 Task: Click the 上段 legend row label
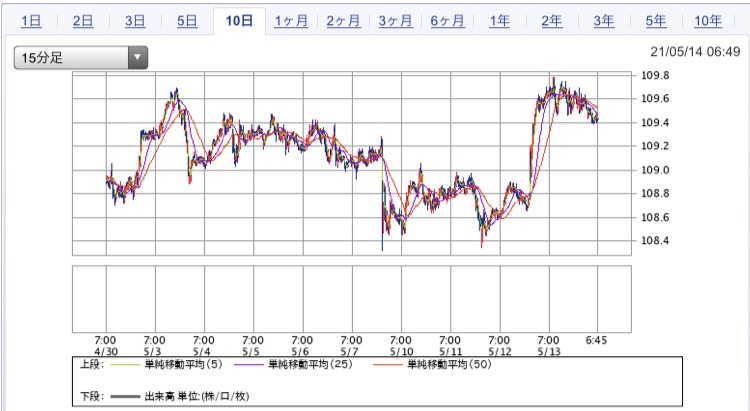tap(92, 365)
